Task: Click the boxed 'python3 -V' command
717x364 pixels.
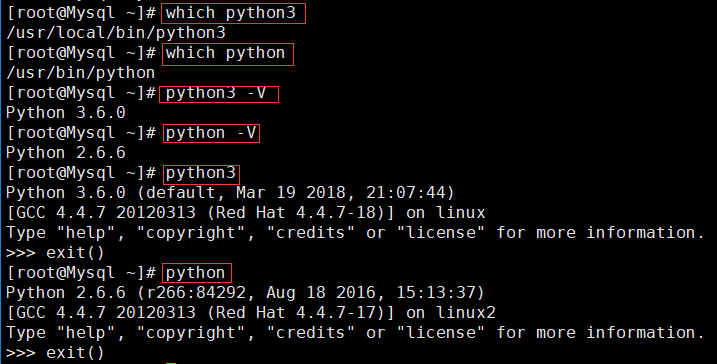Action: [x=219, y=94]
